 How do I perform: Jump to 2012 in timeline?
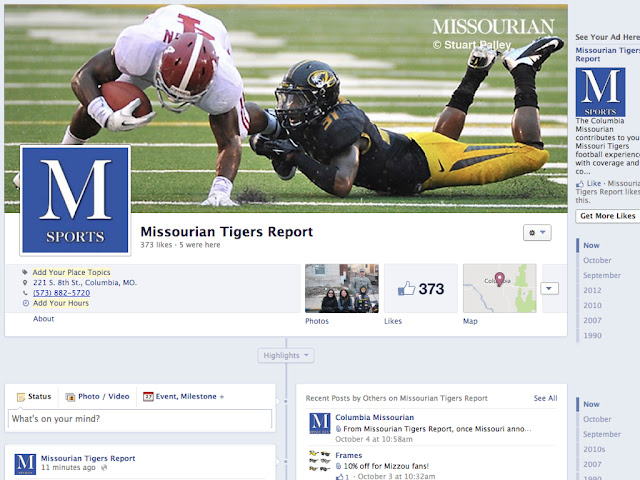coord(592,291)
